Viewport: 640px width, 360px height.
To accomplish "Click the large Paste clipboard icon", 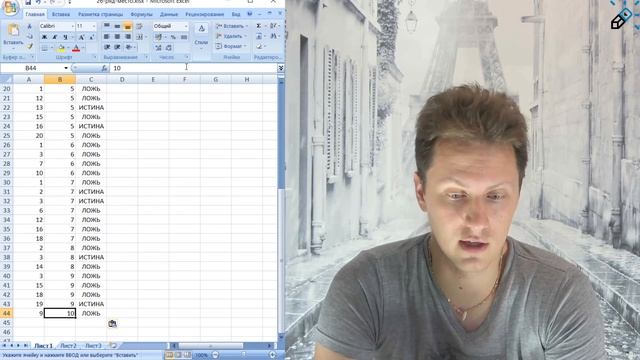I will point(13,31).
